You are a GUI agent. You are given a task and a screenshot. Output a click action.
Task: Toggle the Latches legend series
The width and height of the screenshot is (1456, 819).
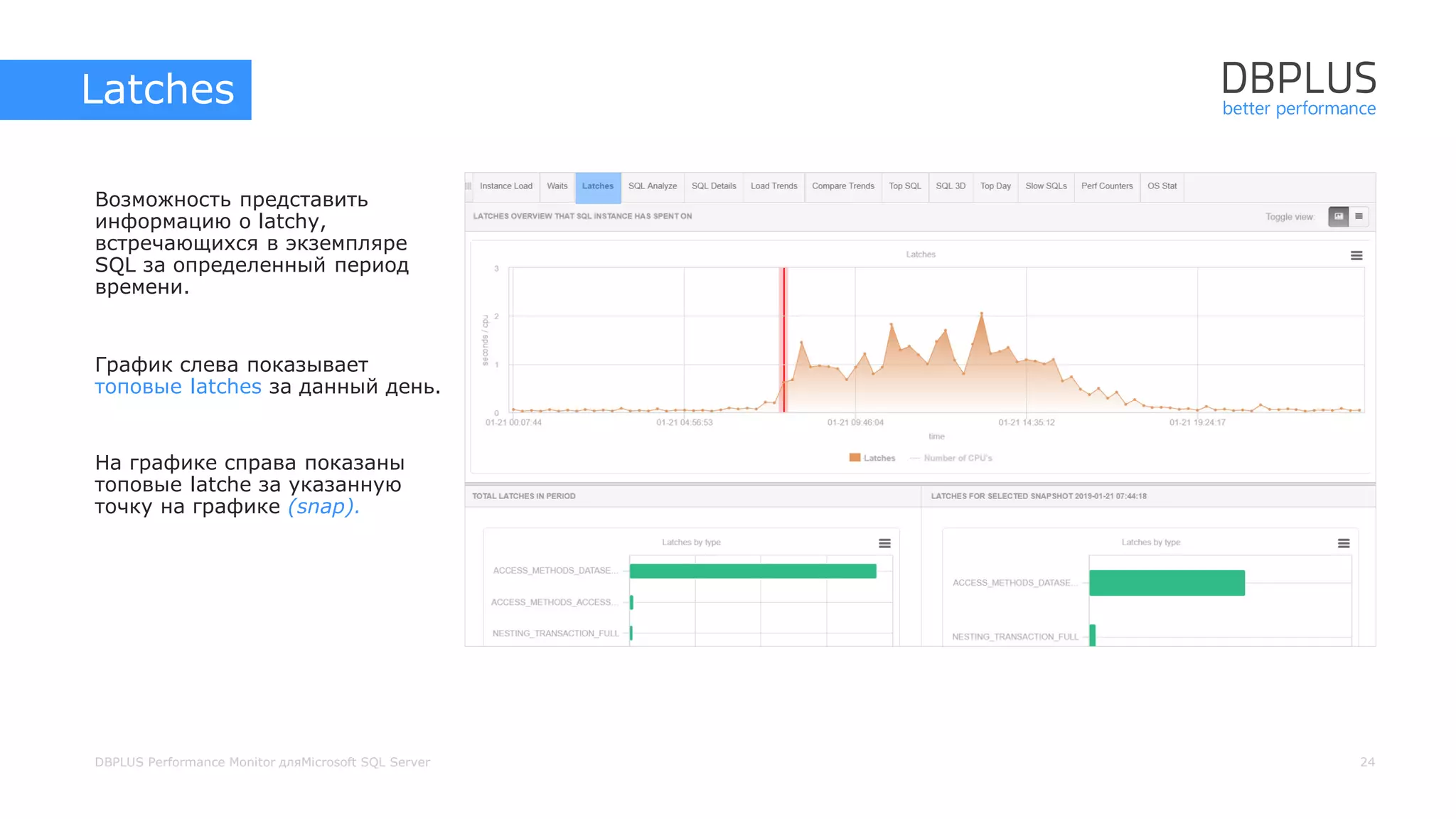pos(872,458)
